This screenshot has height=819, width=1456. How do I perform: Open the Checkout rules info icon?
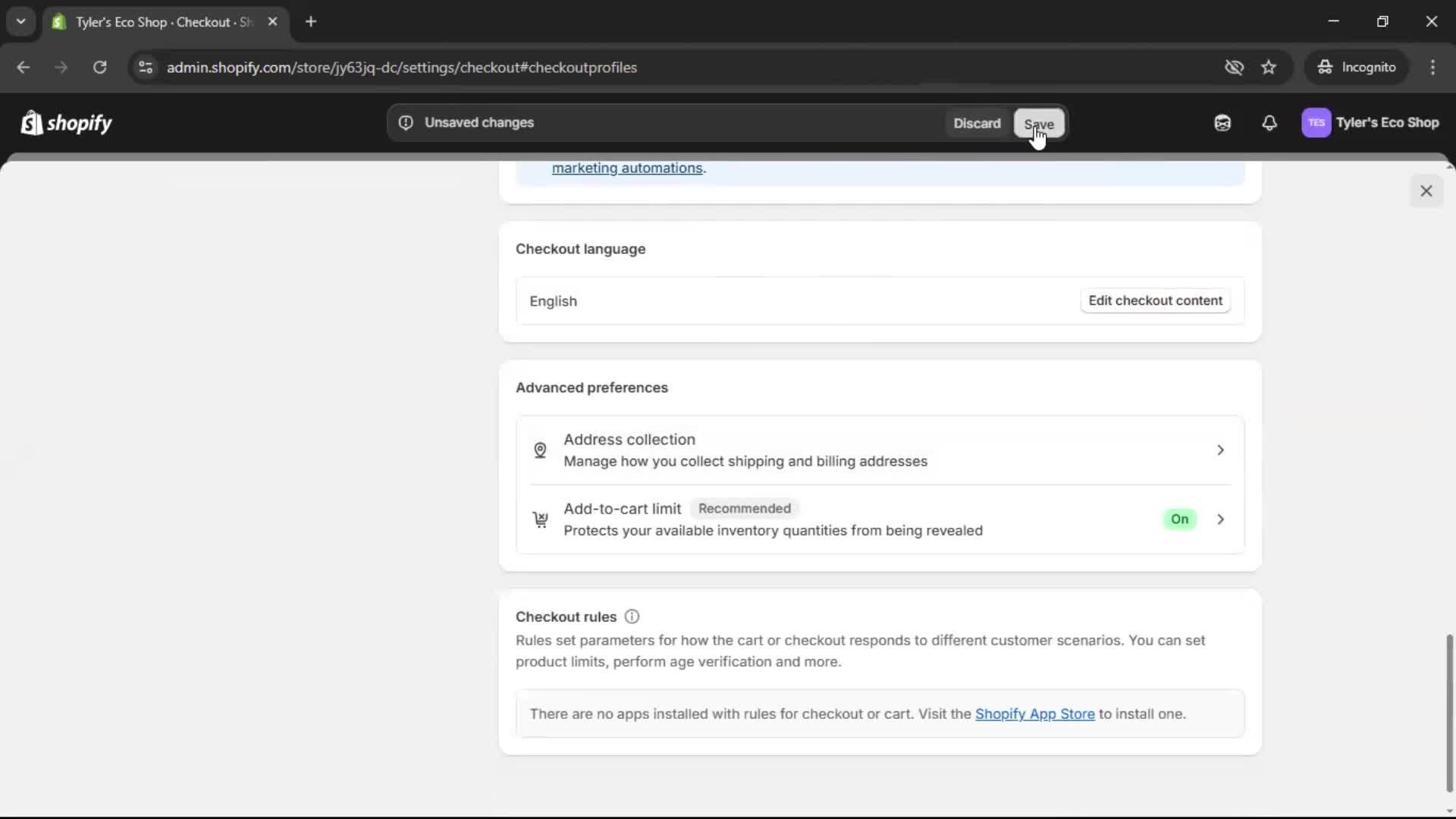[x=632, y=617]
